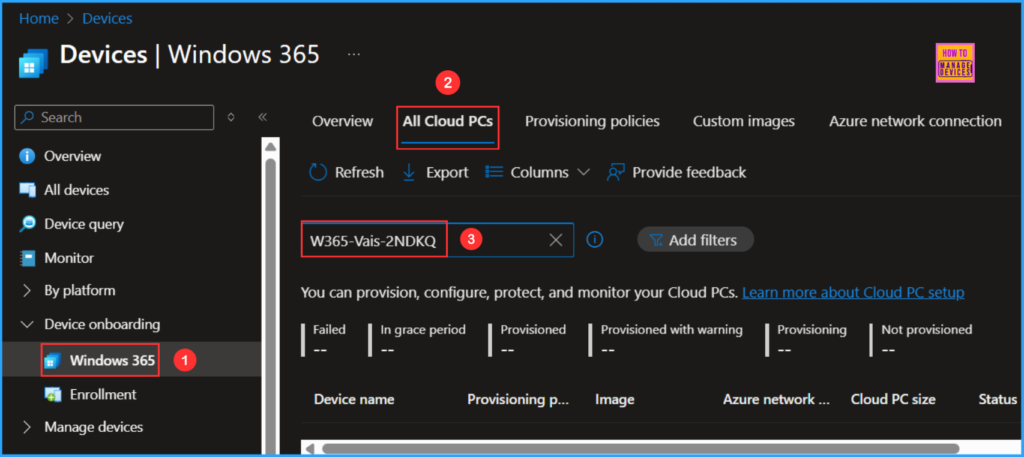1024x457 pixels.
Task: Click the sidebar scroll up arrow
Action: tap(270, 148)
